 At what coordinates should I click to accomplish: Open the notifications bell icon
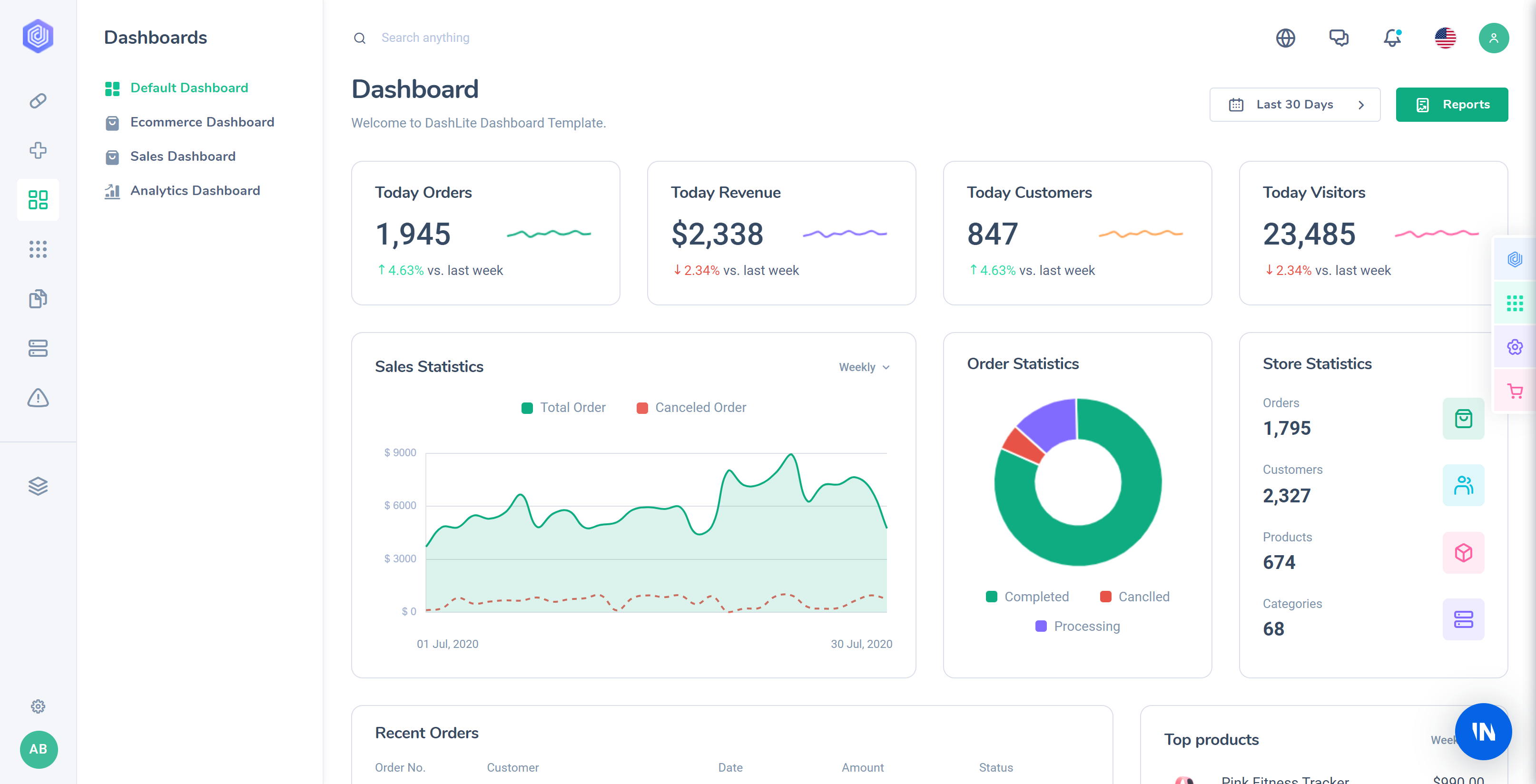1392,38
